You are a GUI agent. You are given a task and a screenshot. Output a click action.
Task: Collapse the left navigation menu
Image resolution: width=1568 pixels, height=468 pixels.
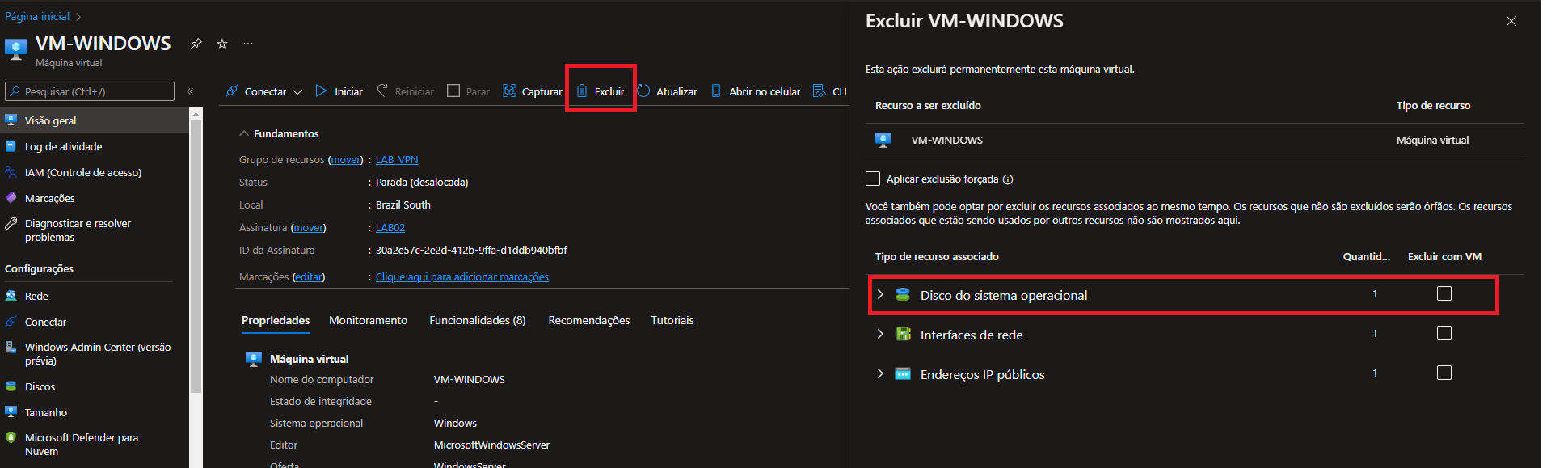(190, 91)
